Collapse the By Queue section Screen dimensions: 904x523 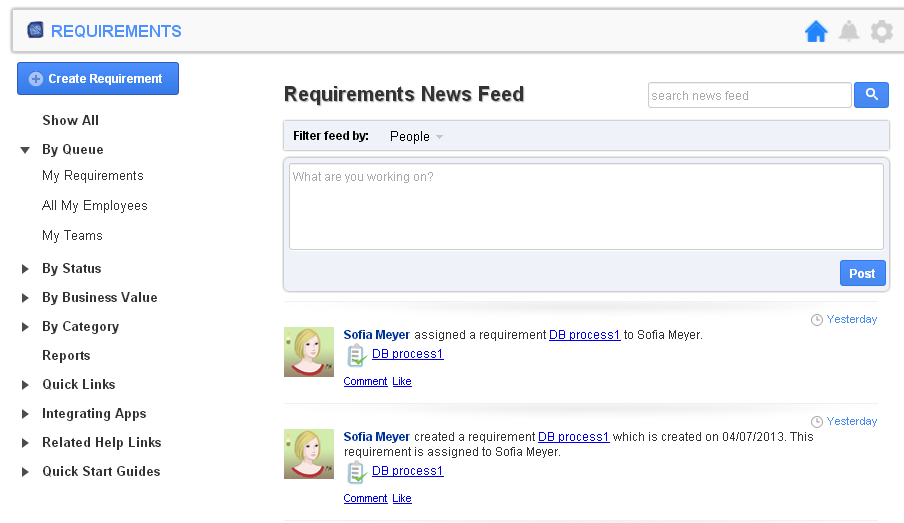point(25,150)
